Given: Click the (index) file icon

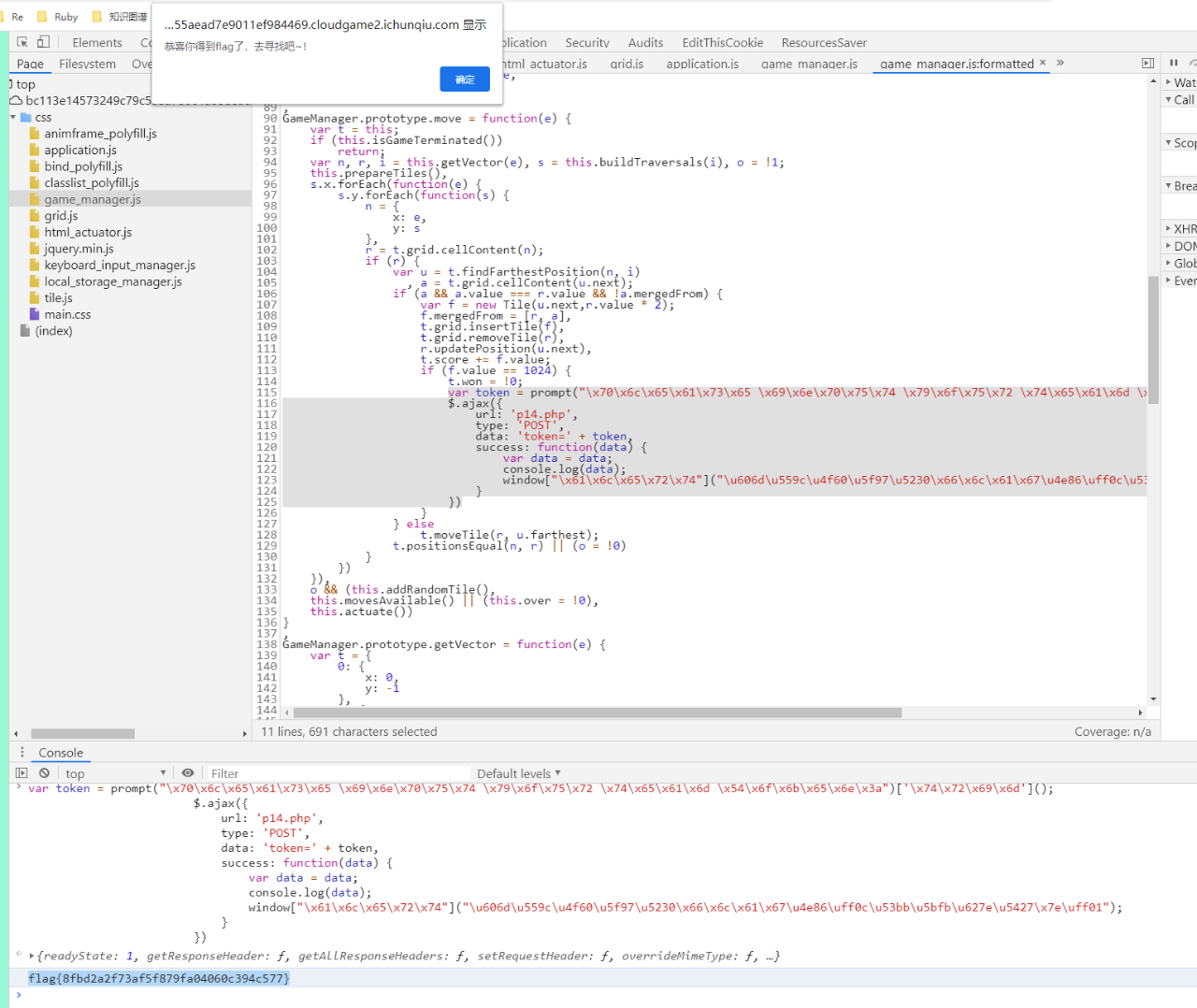Looking at the screenshot, I should tap(25, 331).
